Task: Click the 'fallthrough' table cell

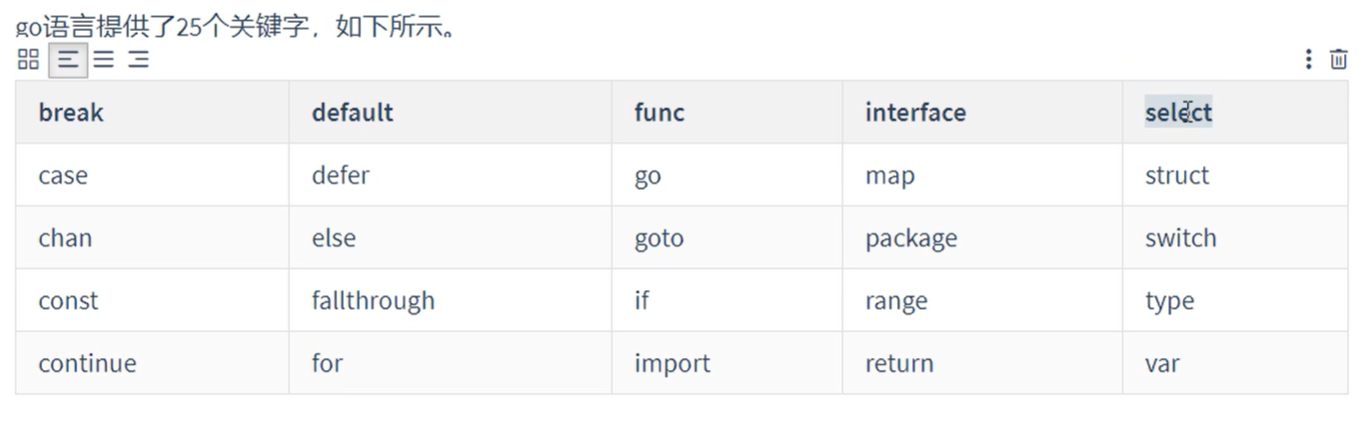Action: tap(450, 301)
